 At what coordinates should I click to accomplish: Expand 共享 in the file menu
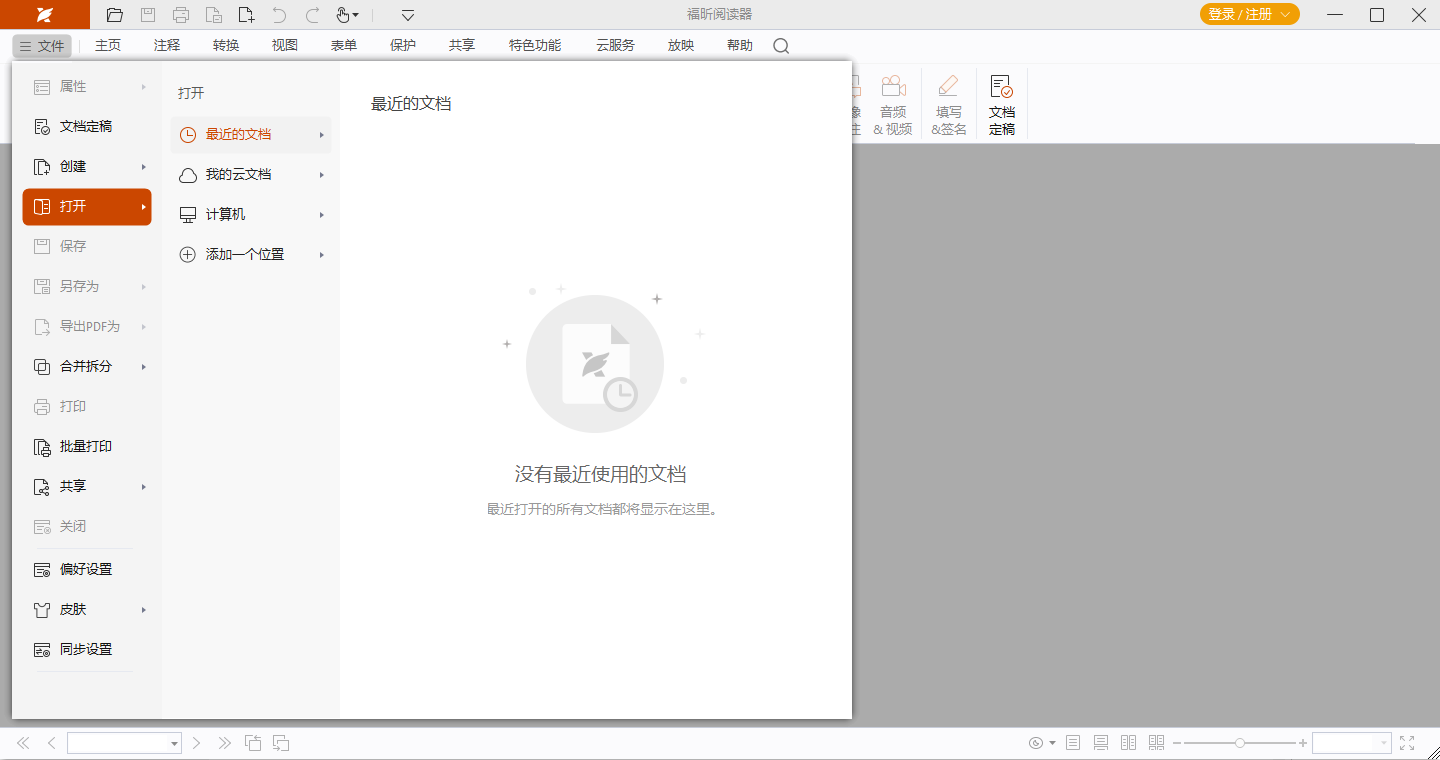87,487
